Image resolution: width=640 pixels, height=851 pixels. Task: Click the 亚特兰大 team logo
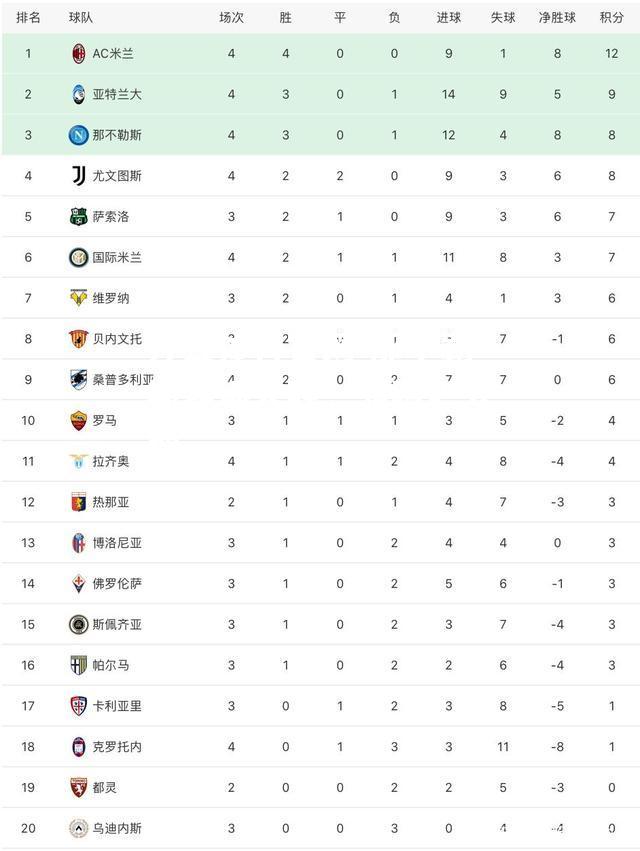click(x=79, y=94)
